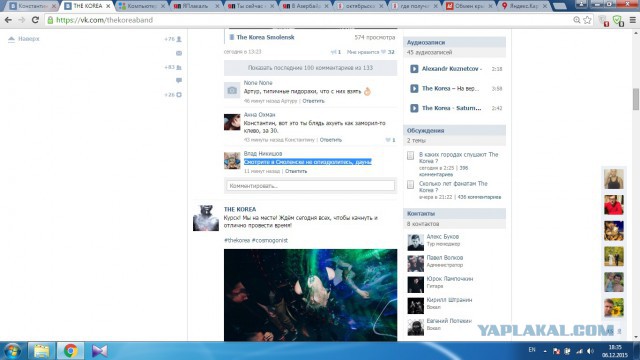Click the Наверх back-to-top link
The height and width of the screenshot is (360, 640).
coord(24,39)
